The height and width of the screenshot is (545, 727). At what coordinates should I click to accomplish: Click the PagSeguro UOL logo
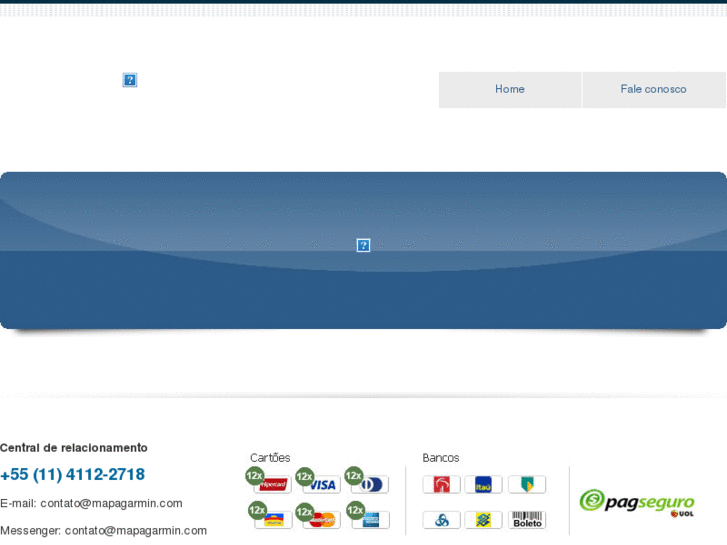click(637, 503)
